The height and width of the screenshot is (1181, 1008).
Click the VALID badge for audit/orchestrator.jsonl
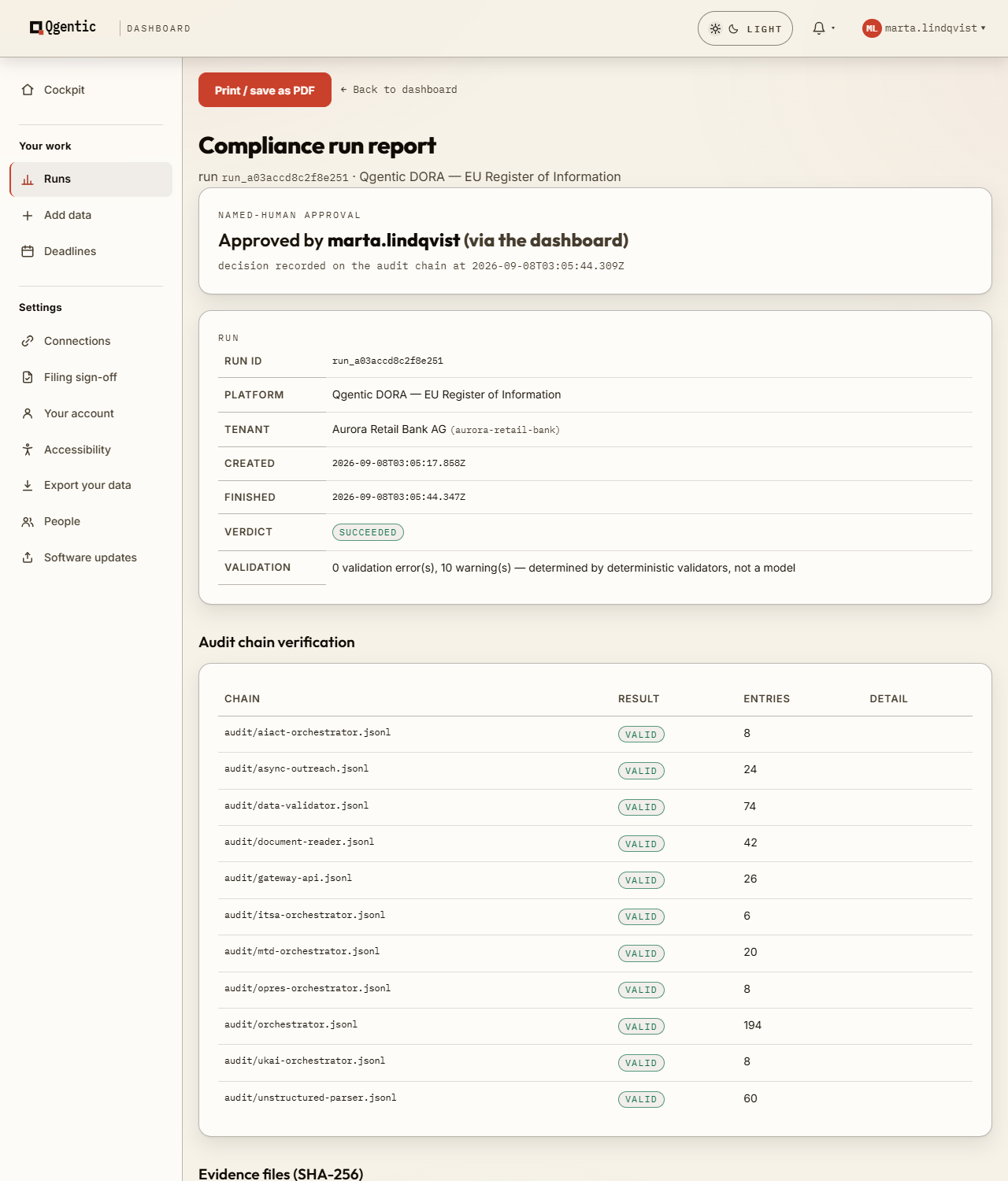tap(641, 1027)
